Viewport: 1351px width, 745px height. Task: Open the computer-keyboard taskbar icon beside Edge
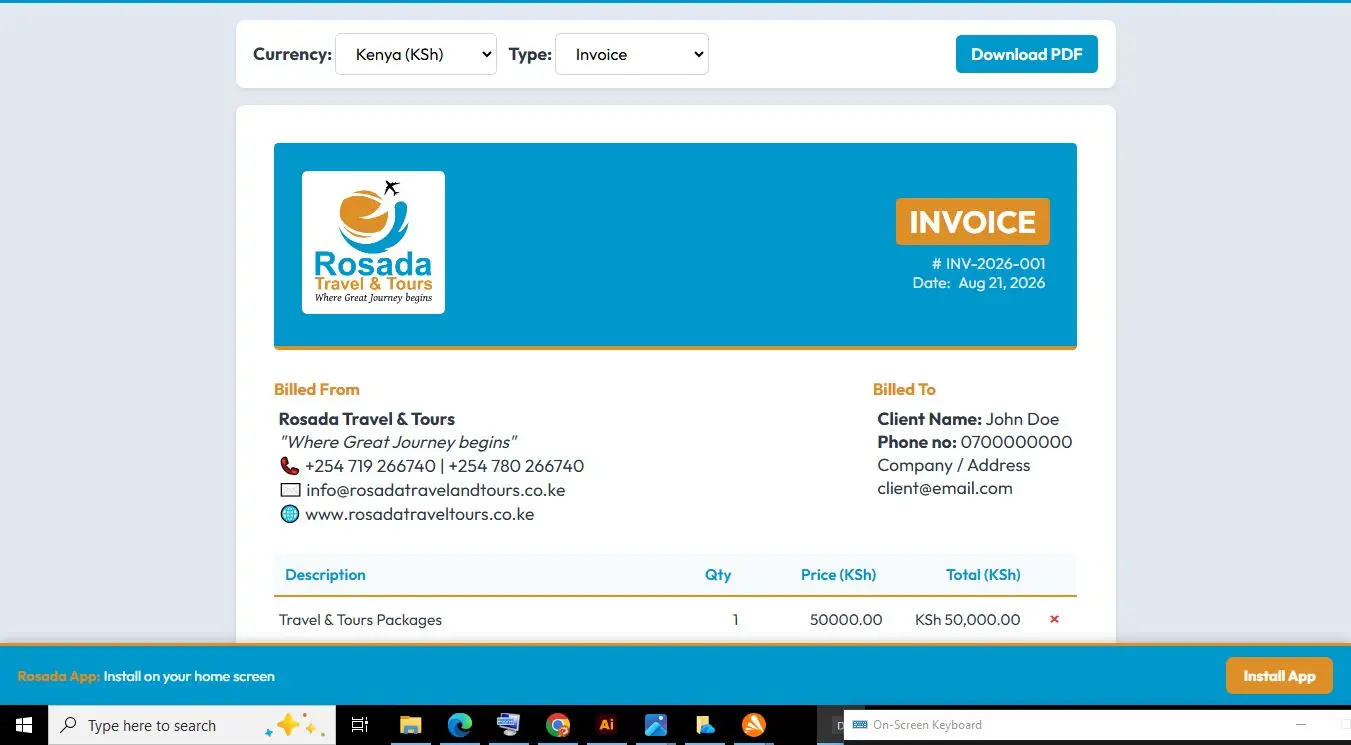pos(508,725)
